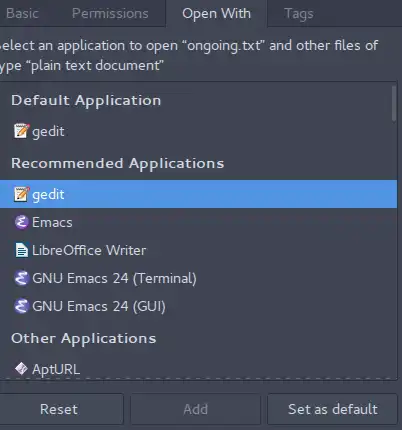The width and height of the screenshot is (402, 430).
Task: Switch to the Basic tab
Action: 22,13
